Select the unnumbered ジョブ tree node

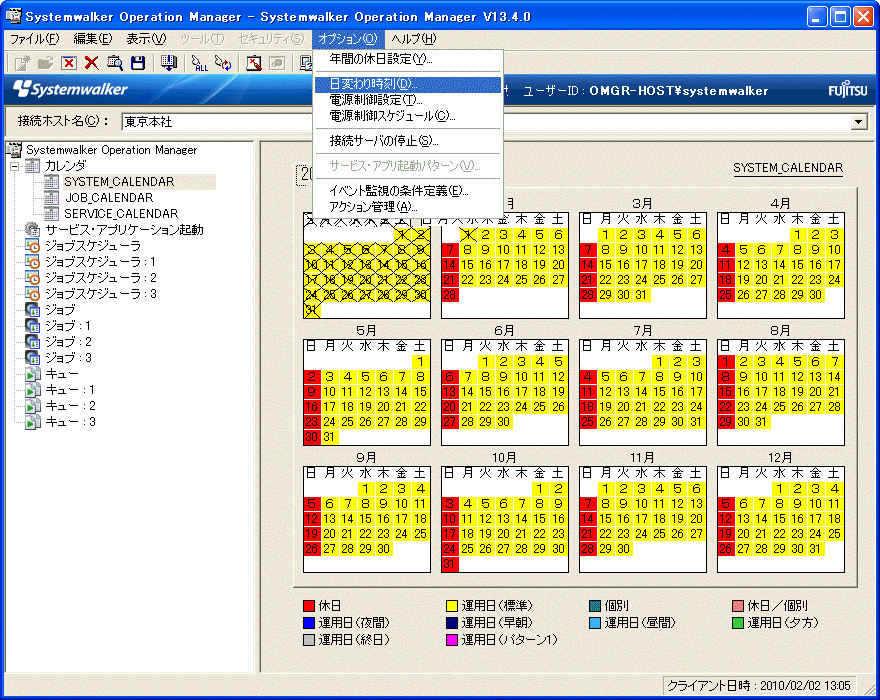[x=60, y=310]
